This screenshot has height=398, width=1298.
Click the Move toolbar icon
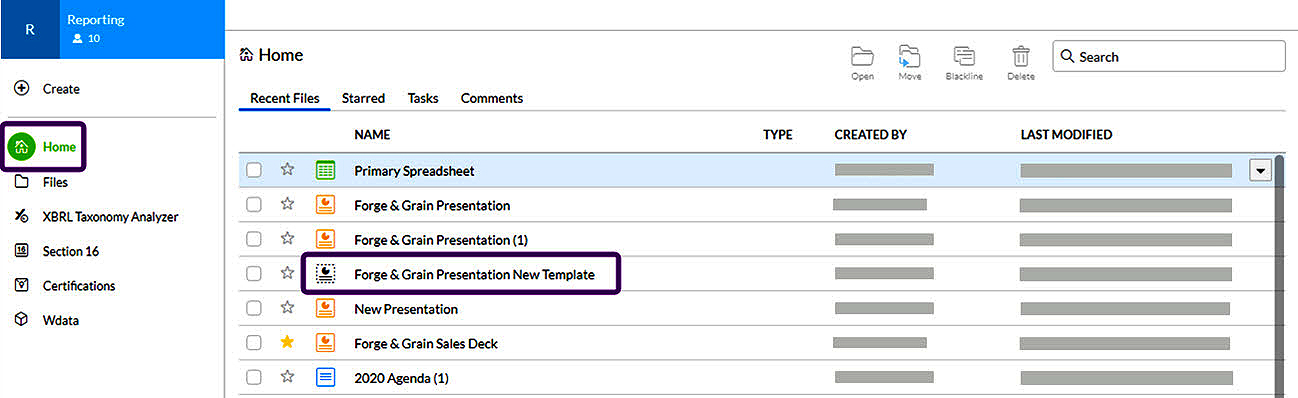(x=909, y=56)
